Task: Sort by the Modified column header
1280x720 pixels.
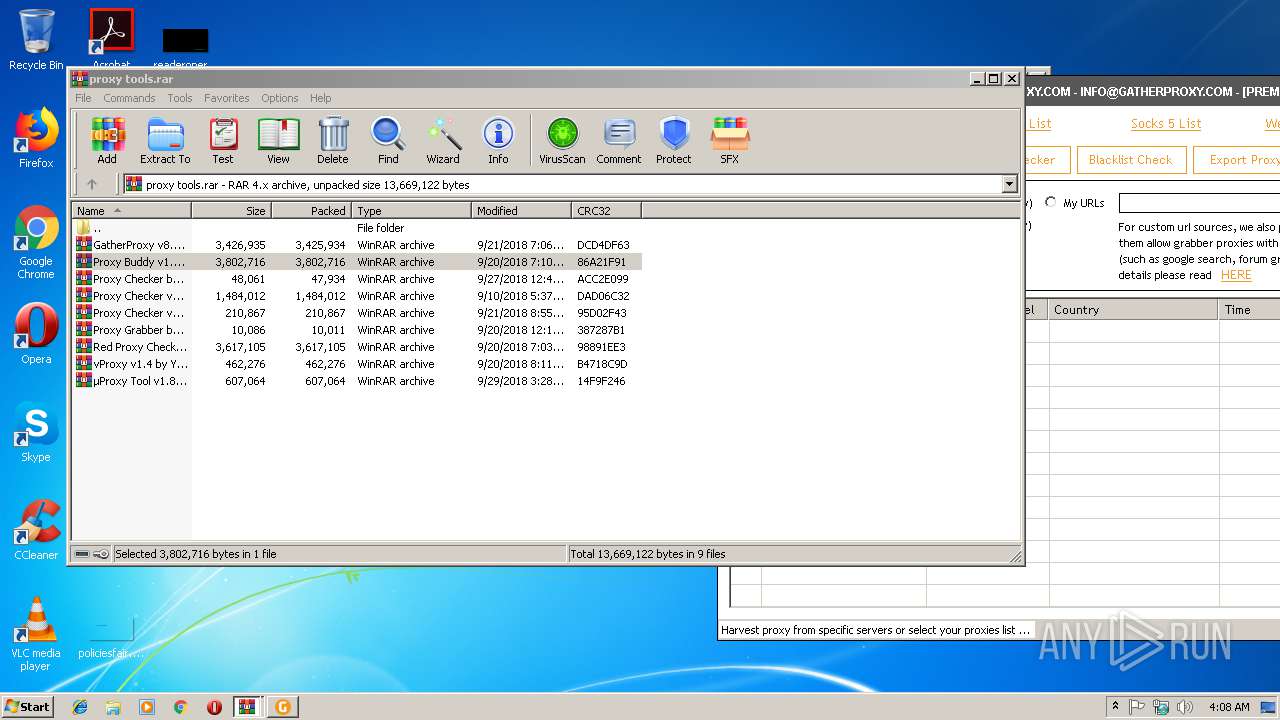Action: (521, 211)
